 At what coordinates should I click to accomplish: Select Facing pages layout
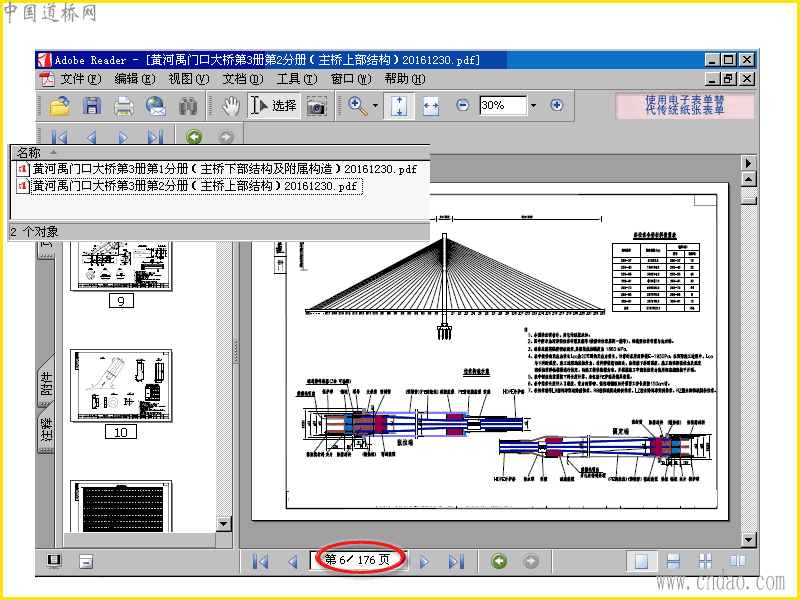[738, 561]
